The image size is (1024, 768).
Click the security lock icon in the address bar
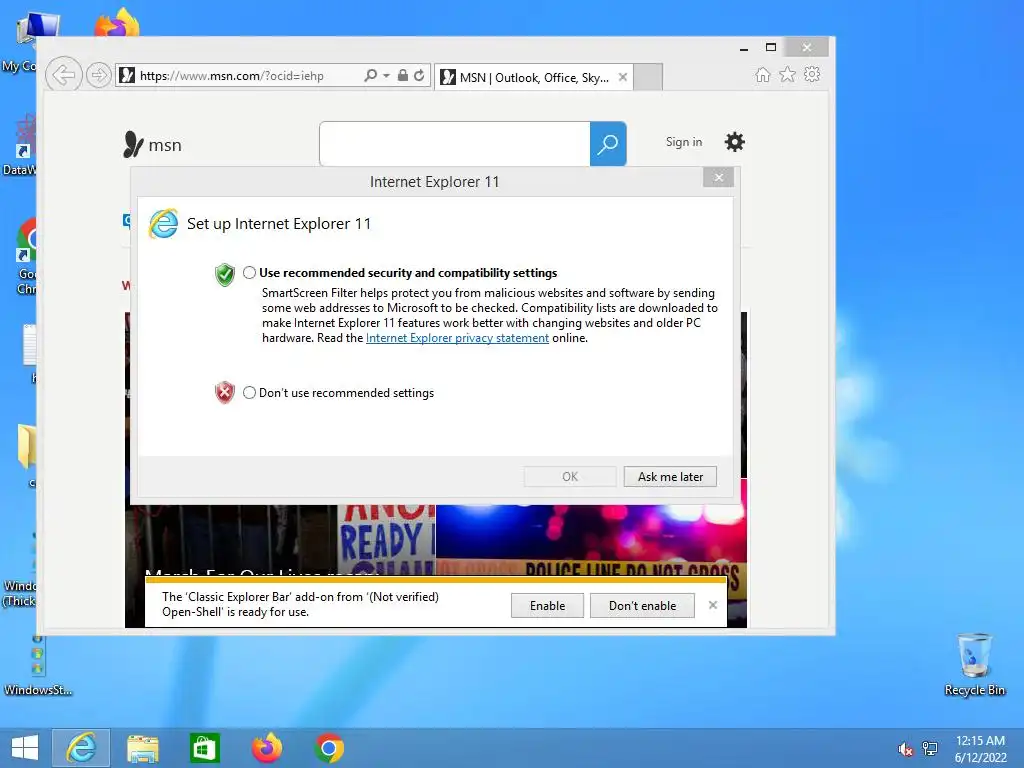(403, 76)
